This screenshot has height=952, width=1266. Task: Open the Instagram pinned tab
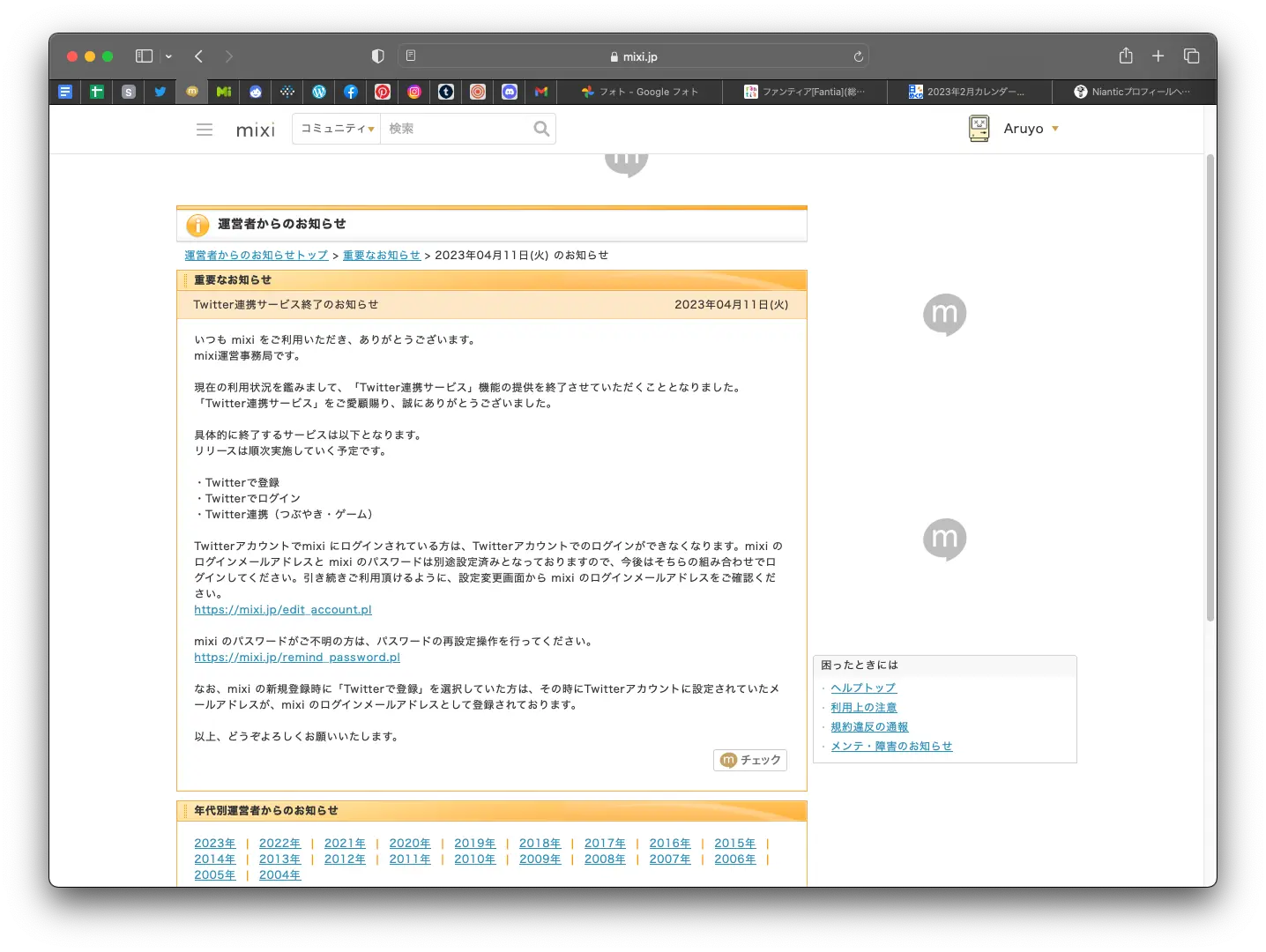pyautogui.click(x=414, y=92)
